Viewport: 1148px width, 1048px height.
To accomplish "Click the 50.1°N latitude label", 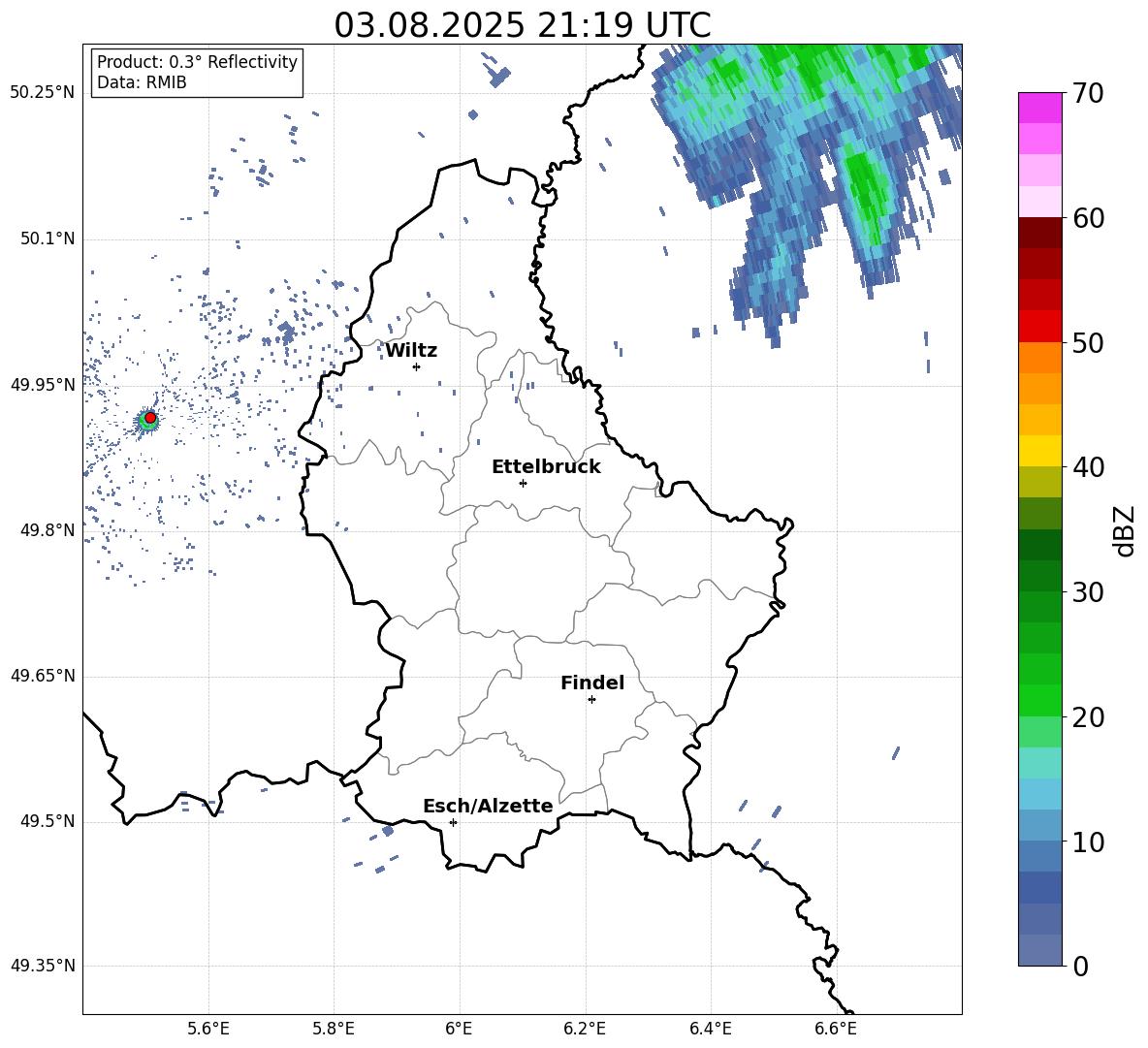I will 47,238.
